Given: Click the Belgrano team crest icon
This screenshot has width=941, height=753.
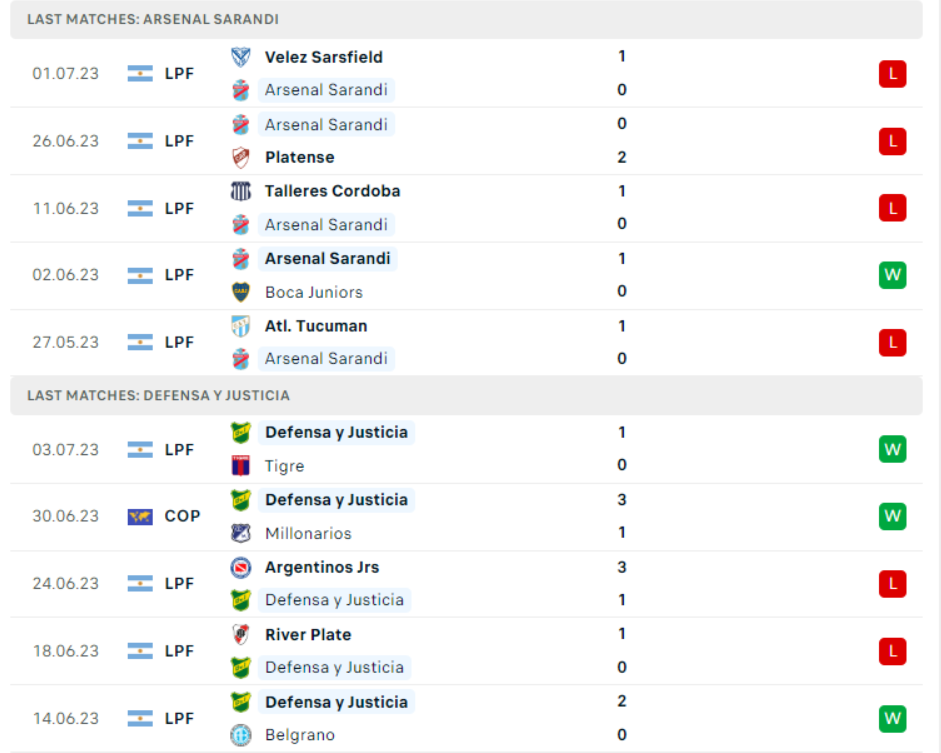Looking at the screenshot, I should [x=241, y=735].
